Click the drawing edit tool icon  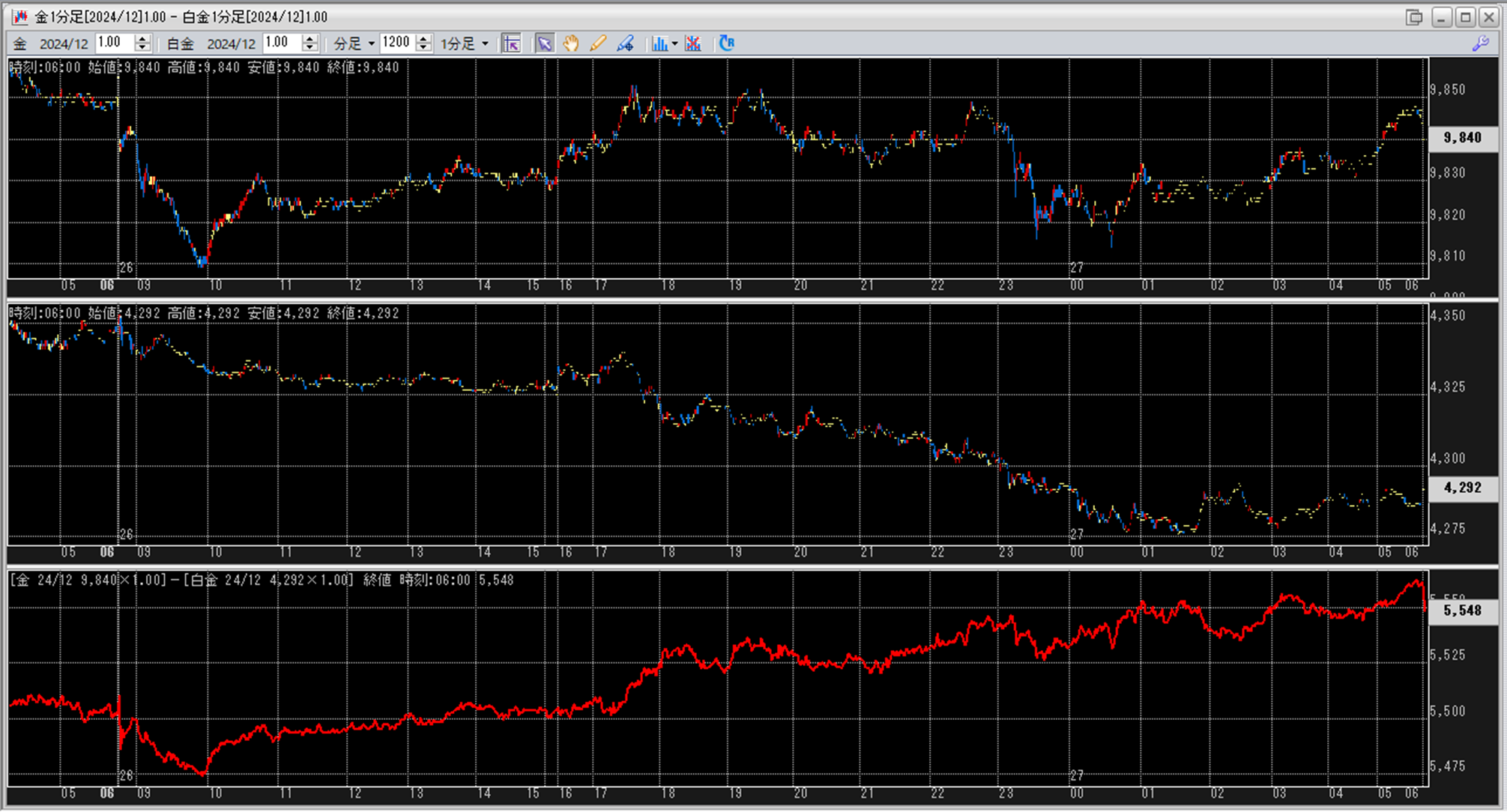[625, 43]
